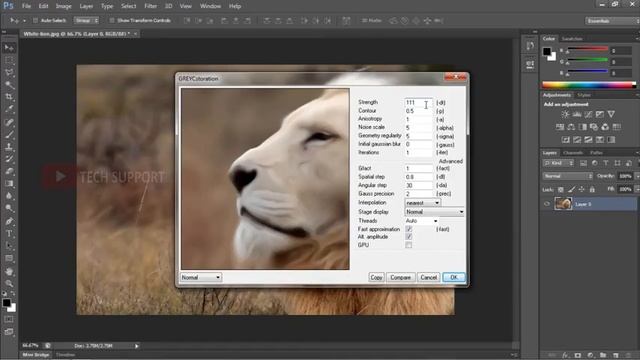640x360 pixels.
Task: Select the Hand tool
Action: (x=9, y=271)
